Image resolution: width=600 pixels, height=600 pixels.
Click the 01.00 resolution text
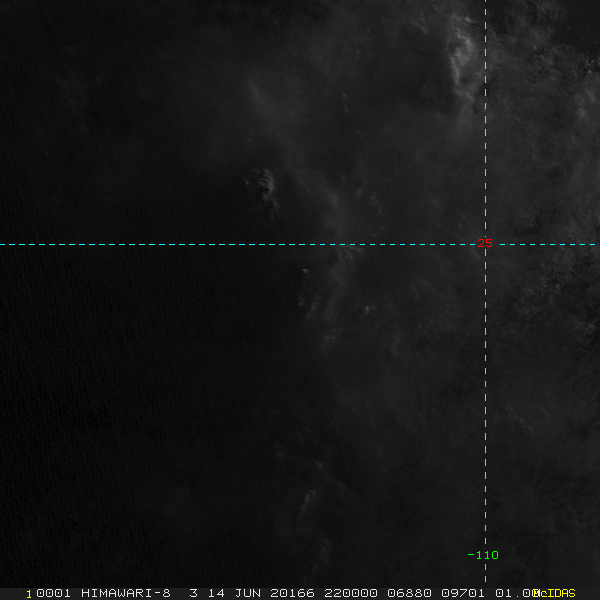click(x=517, y=593)
